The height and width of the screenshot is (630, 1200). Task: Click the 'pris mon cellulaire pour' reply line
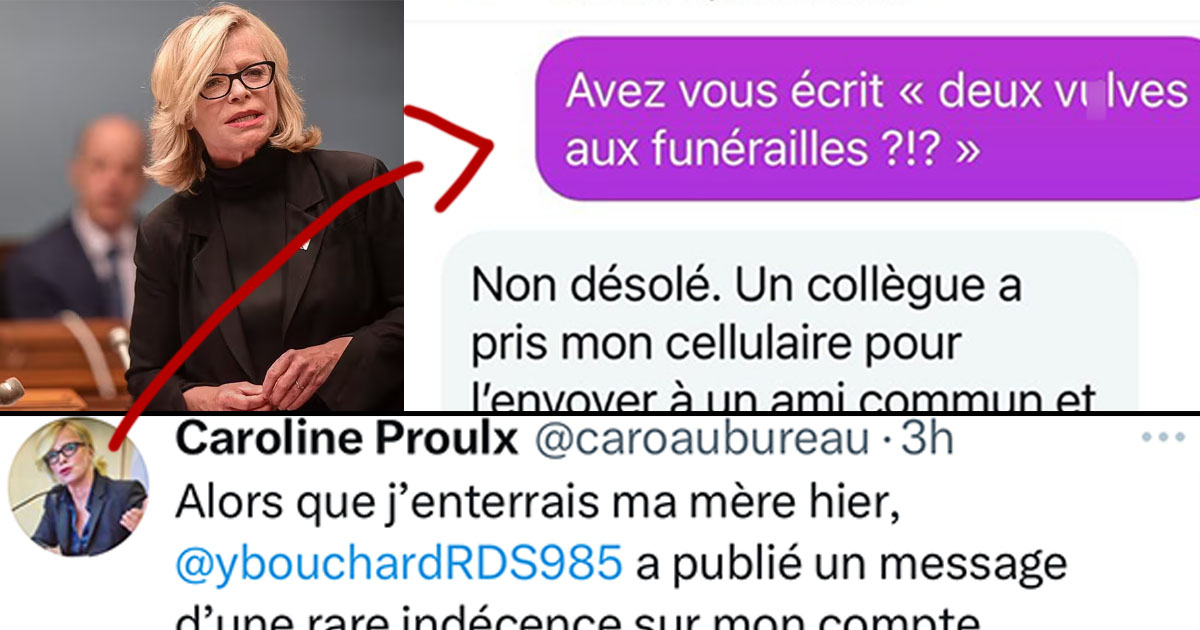coord(716,345)
